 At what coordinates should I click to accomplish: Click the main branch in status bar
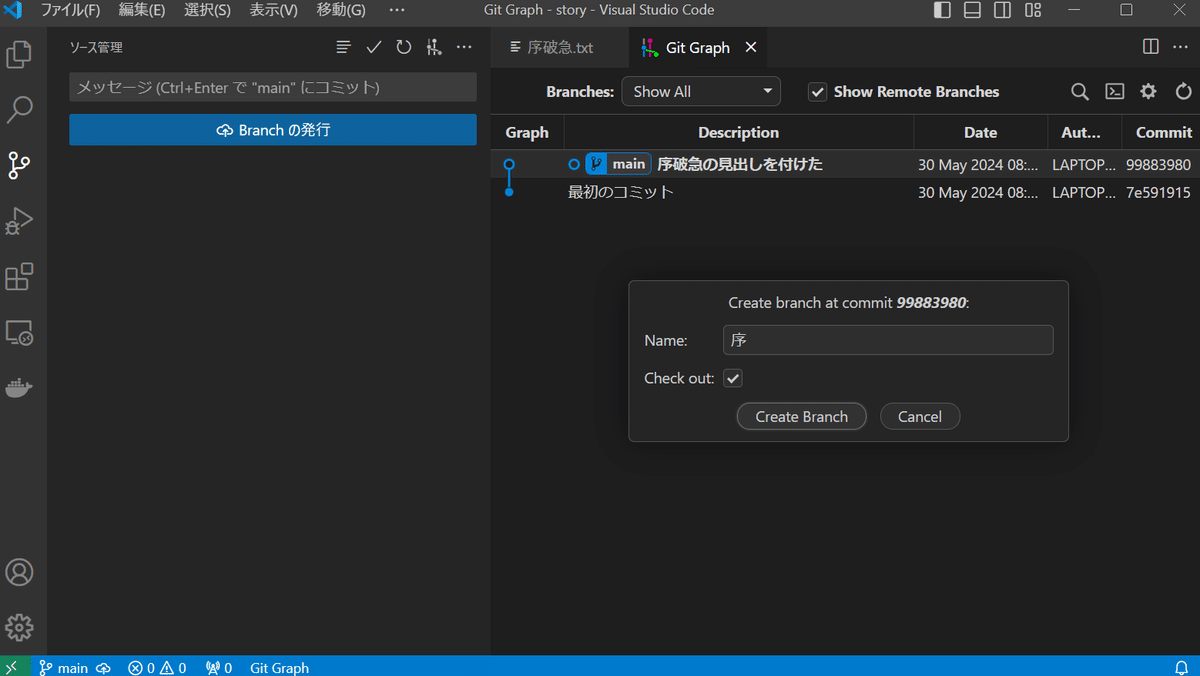63,667
